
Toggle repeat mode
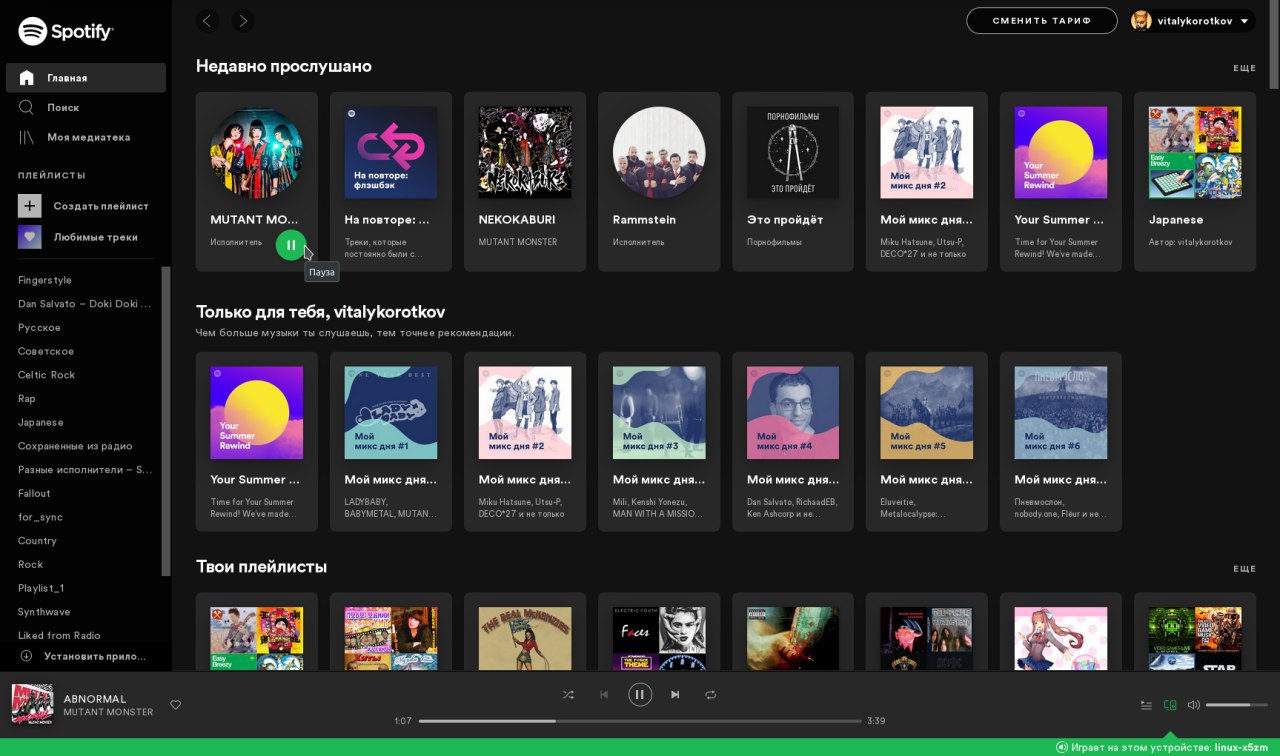(711, 694)
